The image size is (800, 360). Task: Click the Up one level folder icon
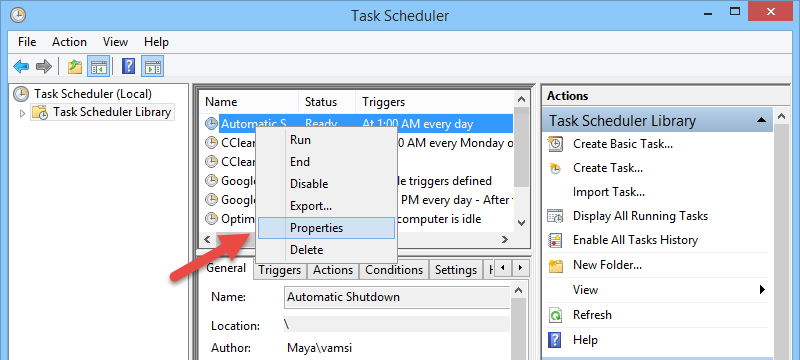point(75,66)
